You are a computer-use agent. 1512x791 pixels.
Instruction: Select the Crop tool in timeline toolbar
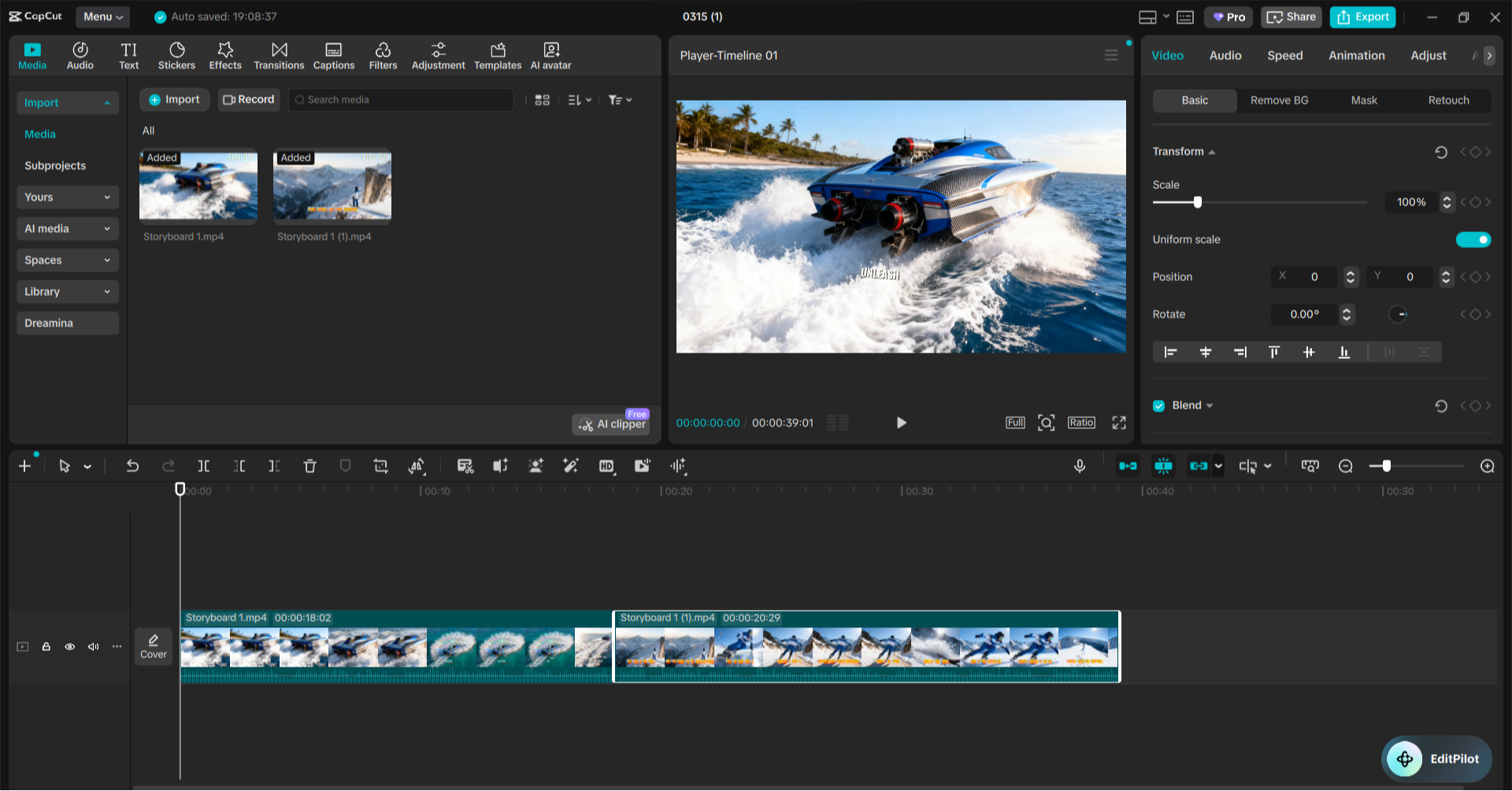point(380,465)
